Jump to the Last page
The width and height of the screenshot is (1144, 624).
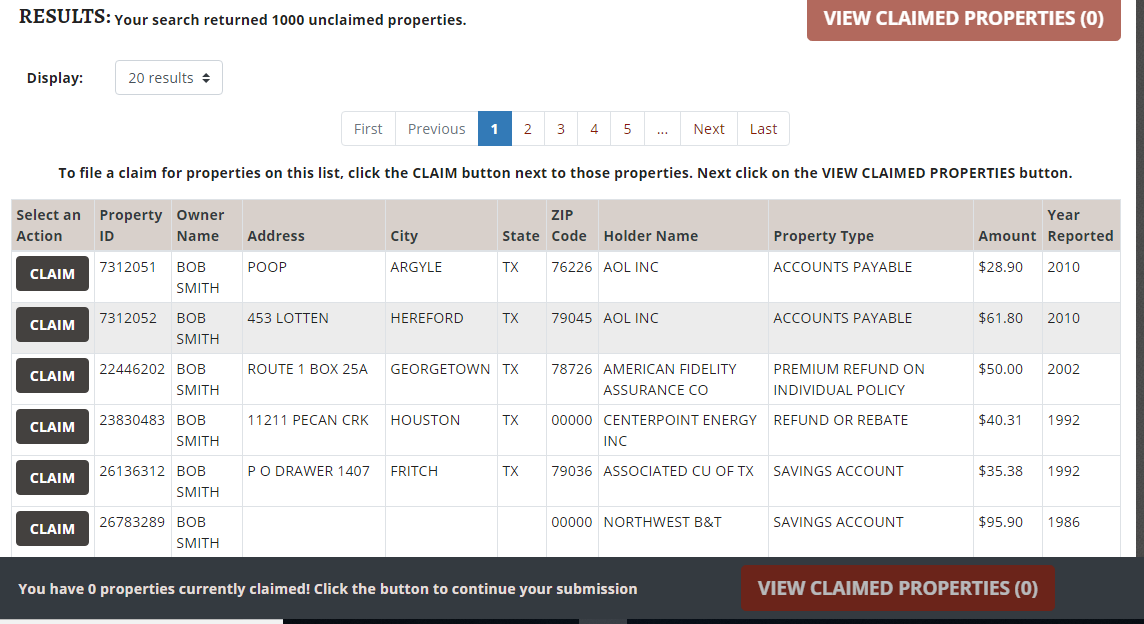coord(762,128)
